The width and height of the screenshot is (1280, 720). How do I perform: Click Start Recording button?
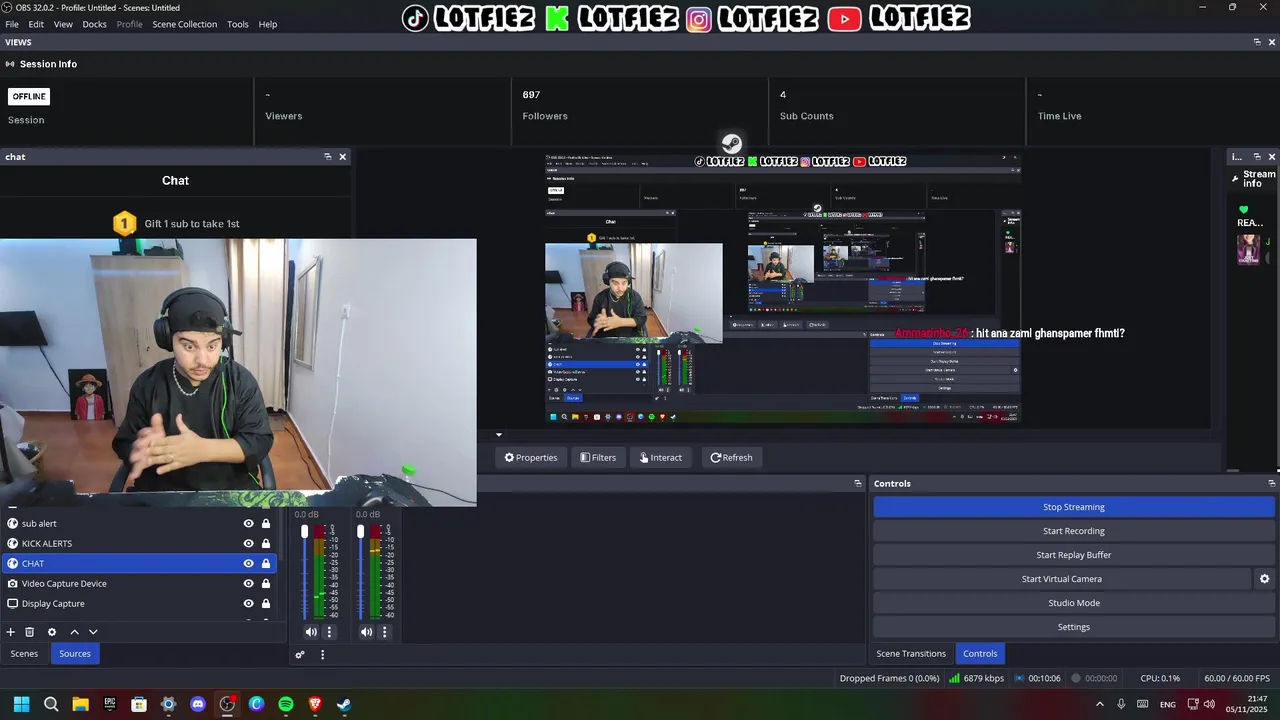click(1074, 531)
